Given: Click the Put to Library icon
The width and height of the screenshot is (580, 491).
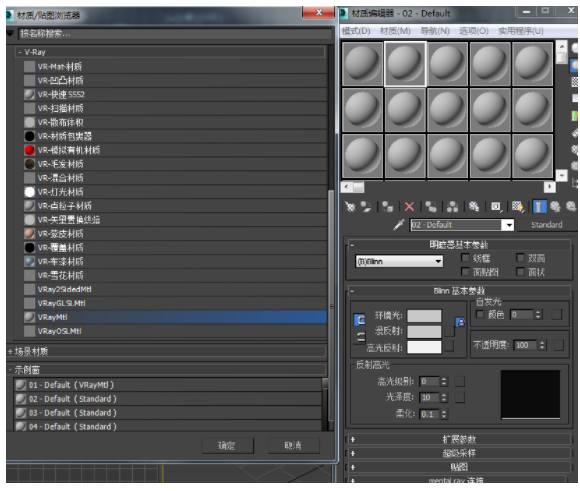Looking at the screenshot, I should click(474, 206).
